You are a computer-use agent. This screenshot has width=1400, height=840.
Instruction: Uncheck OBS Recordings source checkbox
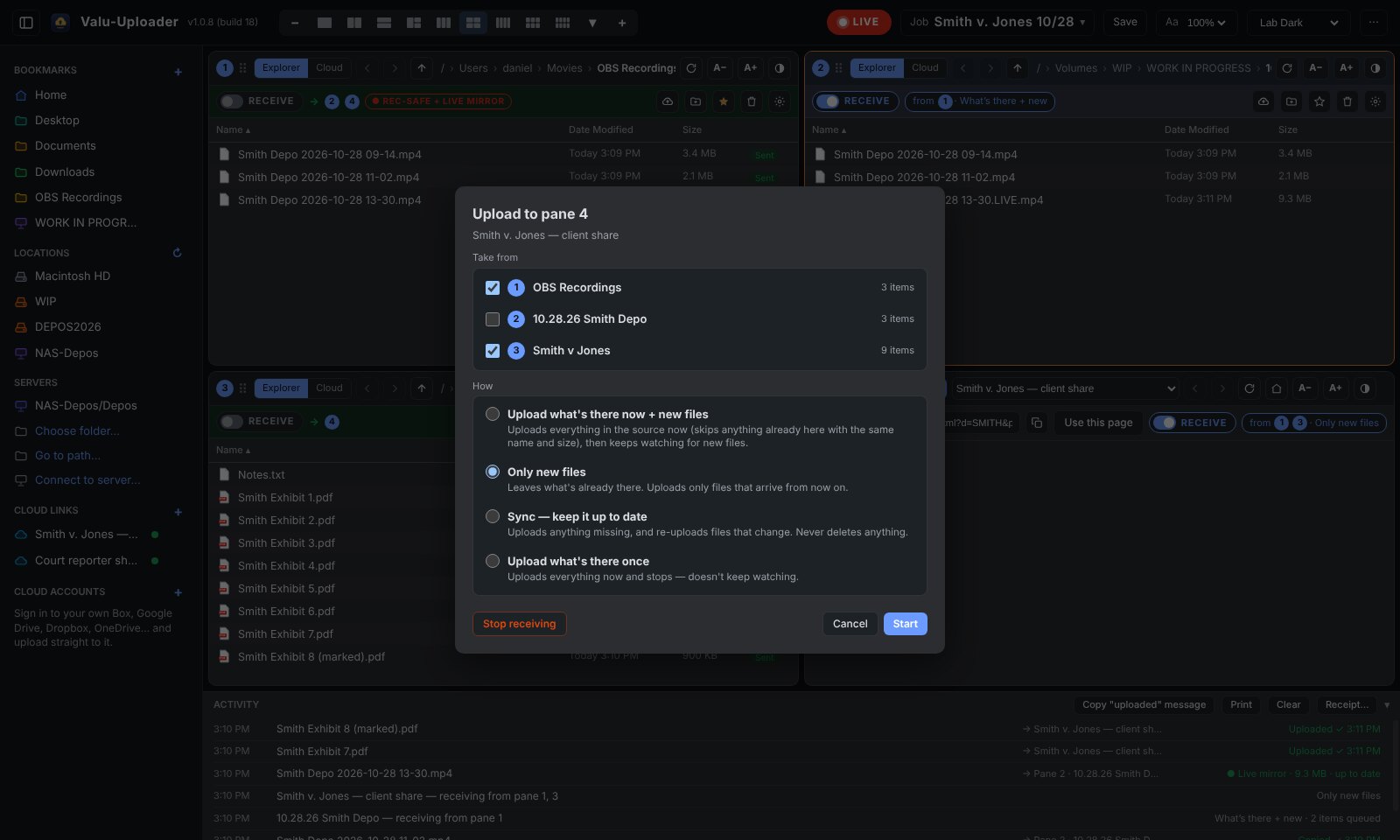point(493,288)
